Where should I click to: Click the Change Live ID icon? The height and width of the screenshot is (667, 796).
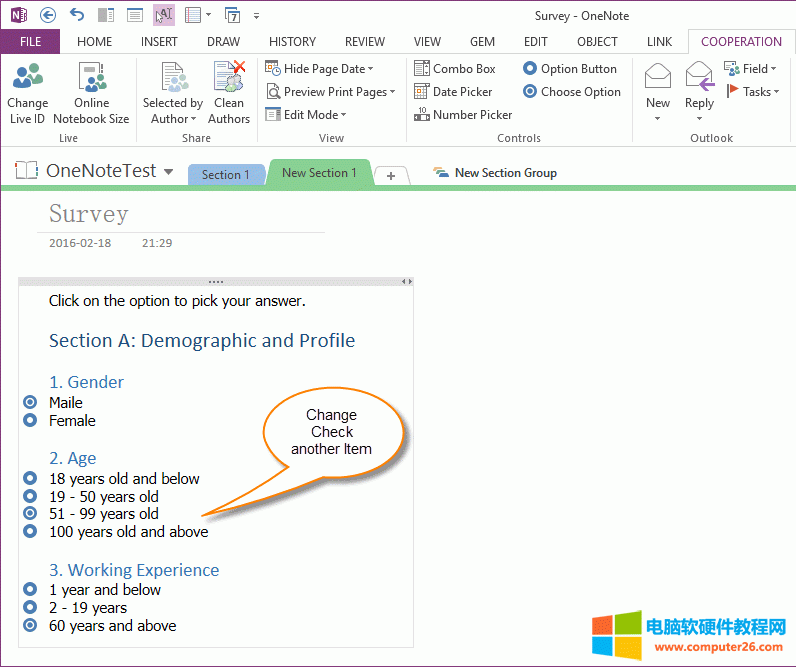coord(27,78)
